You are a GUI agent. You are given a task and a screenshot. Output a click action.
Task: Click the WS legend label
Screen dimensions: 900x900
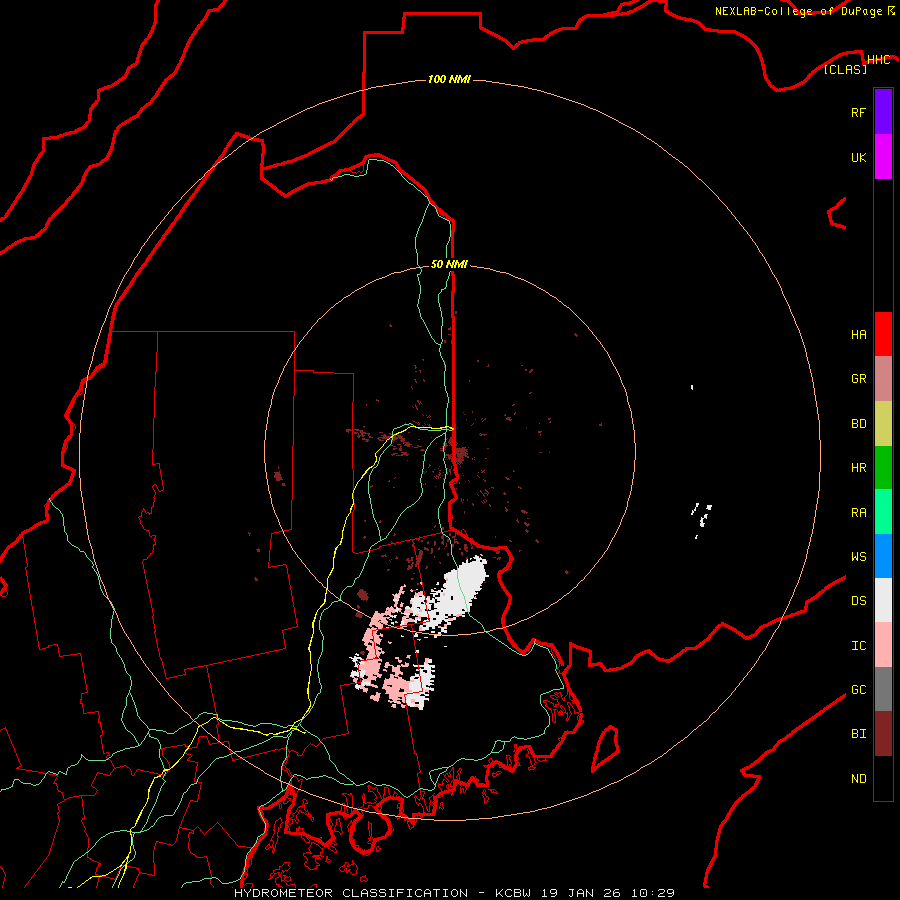tap(858, 557)
